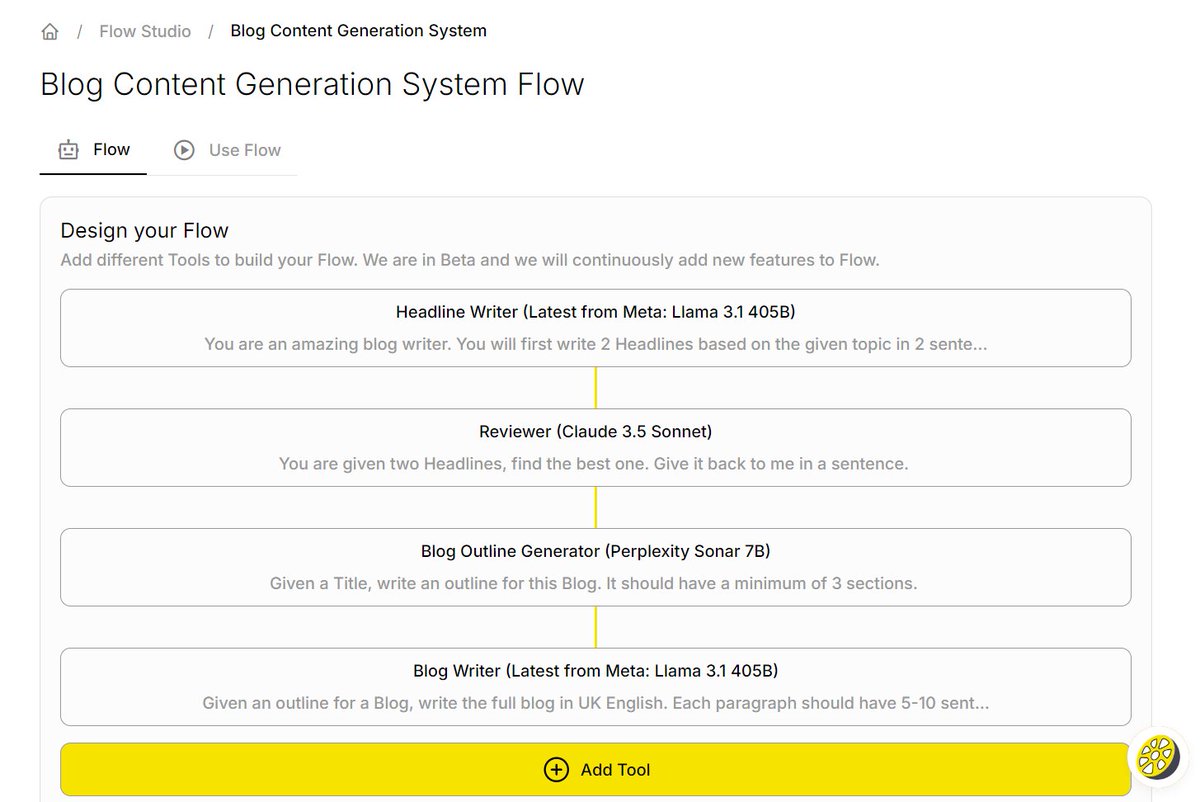
Task: Open Flow Studio breadcrumb link
Action: 145,31
